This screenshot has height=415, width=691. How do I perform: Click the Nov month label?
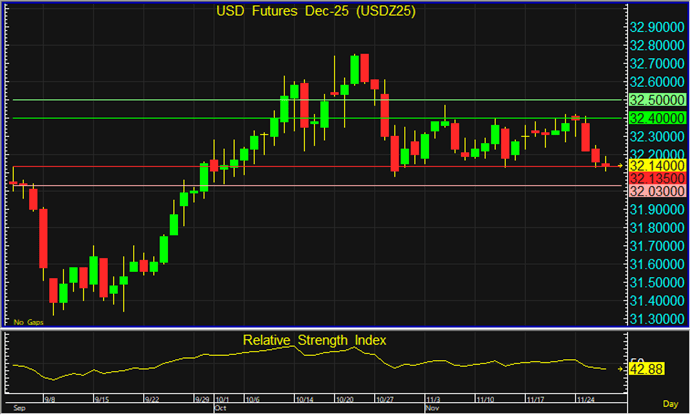pyautogui.click(x=432, y=409)
